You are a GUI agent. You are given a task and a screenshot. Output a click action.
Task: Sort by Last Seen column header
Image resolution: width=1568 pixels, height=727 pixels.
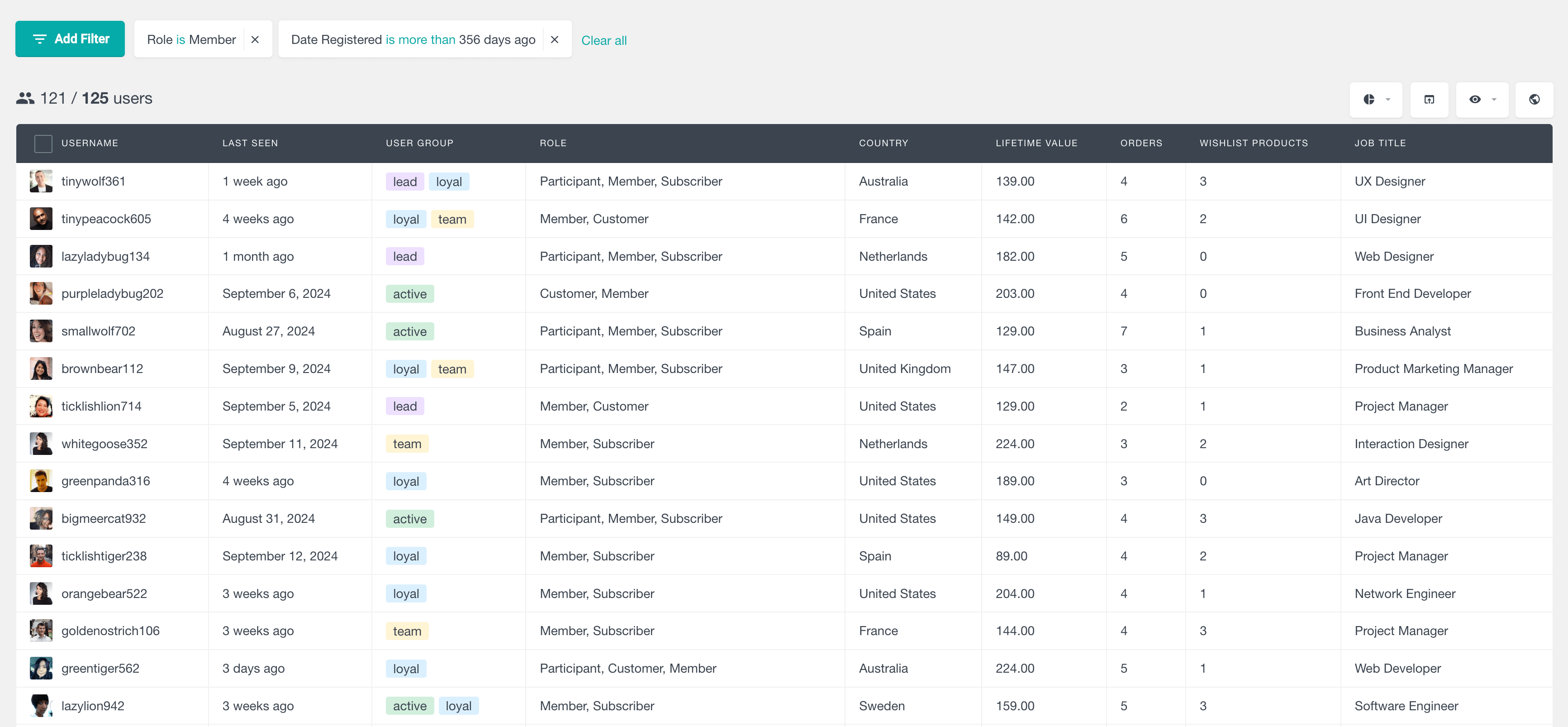[250, 143]
